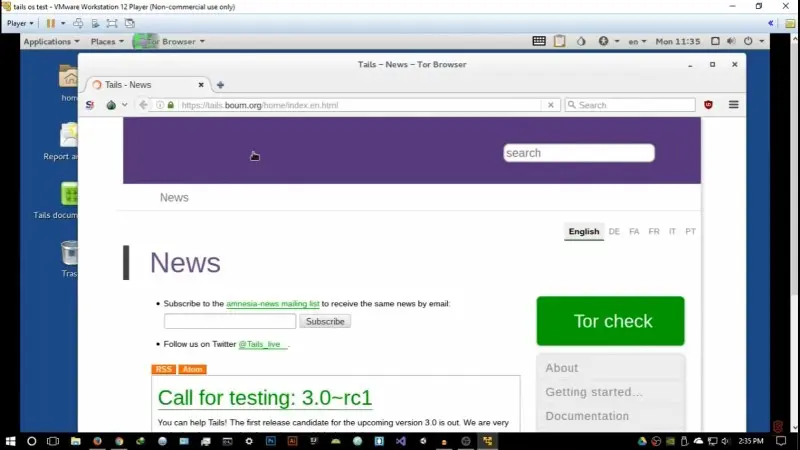Open Windows Task View icon on taskbar

pyautogui.click(x=53, y=441)
